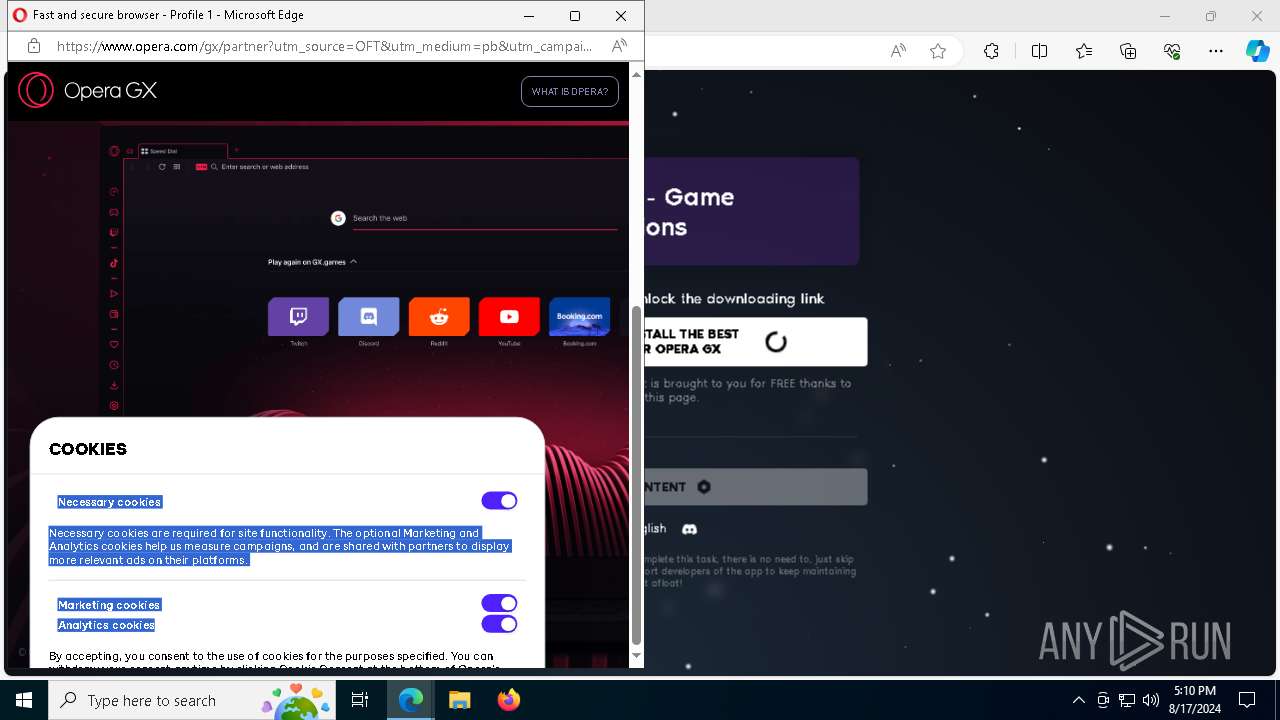Click Read aloud icon in Opera popup address bar

coord(619,46)
